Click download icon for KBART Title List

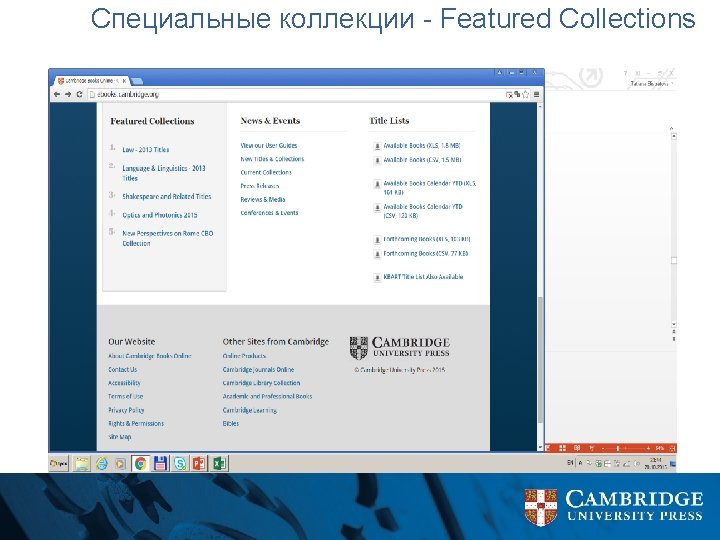point(377,277)
